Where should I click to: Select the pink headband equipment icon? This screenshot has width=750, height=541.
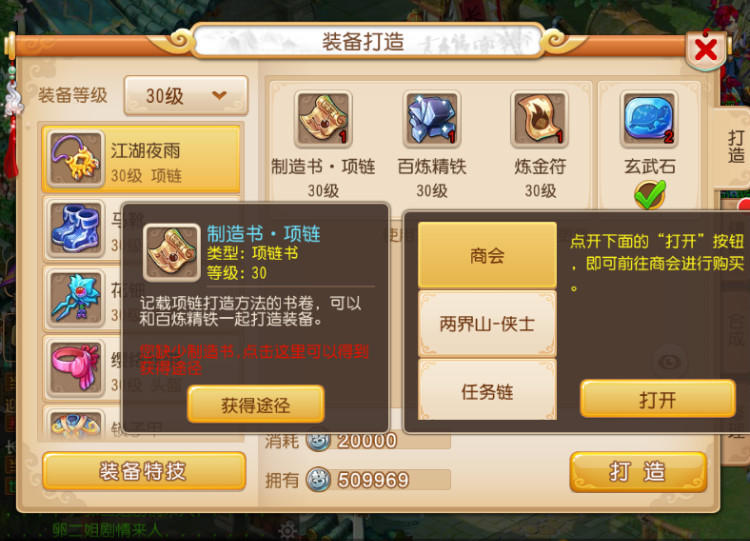76,368
